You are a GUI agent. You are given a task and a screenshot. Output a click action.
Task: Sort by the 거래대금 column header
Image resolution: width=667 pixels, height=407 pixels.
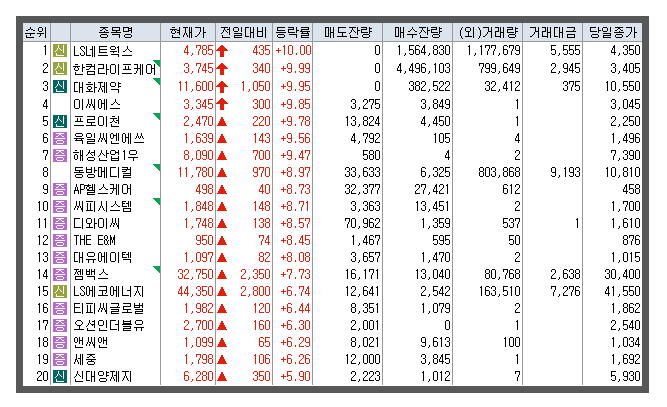point(553,32)
